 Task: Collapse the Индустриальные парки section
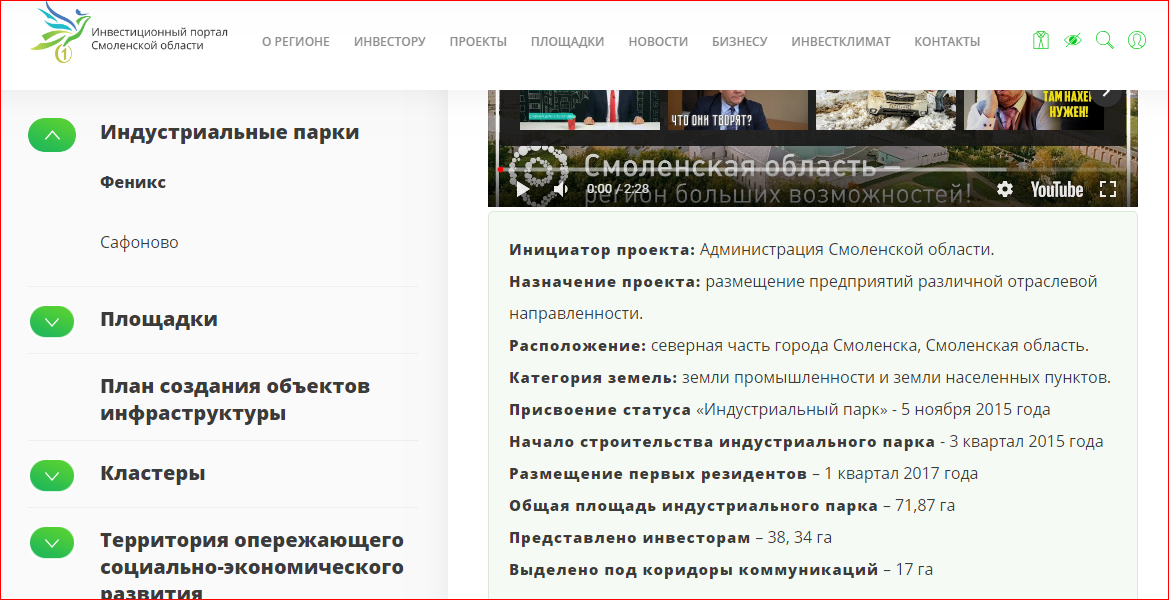52,135
